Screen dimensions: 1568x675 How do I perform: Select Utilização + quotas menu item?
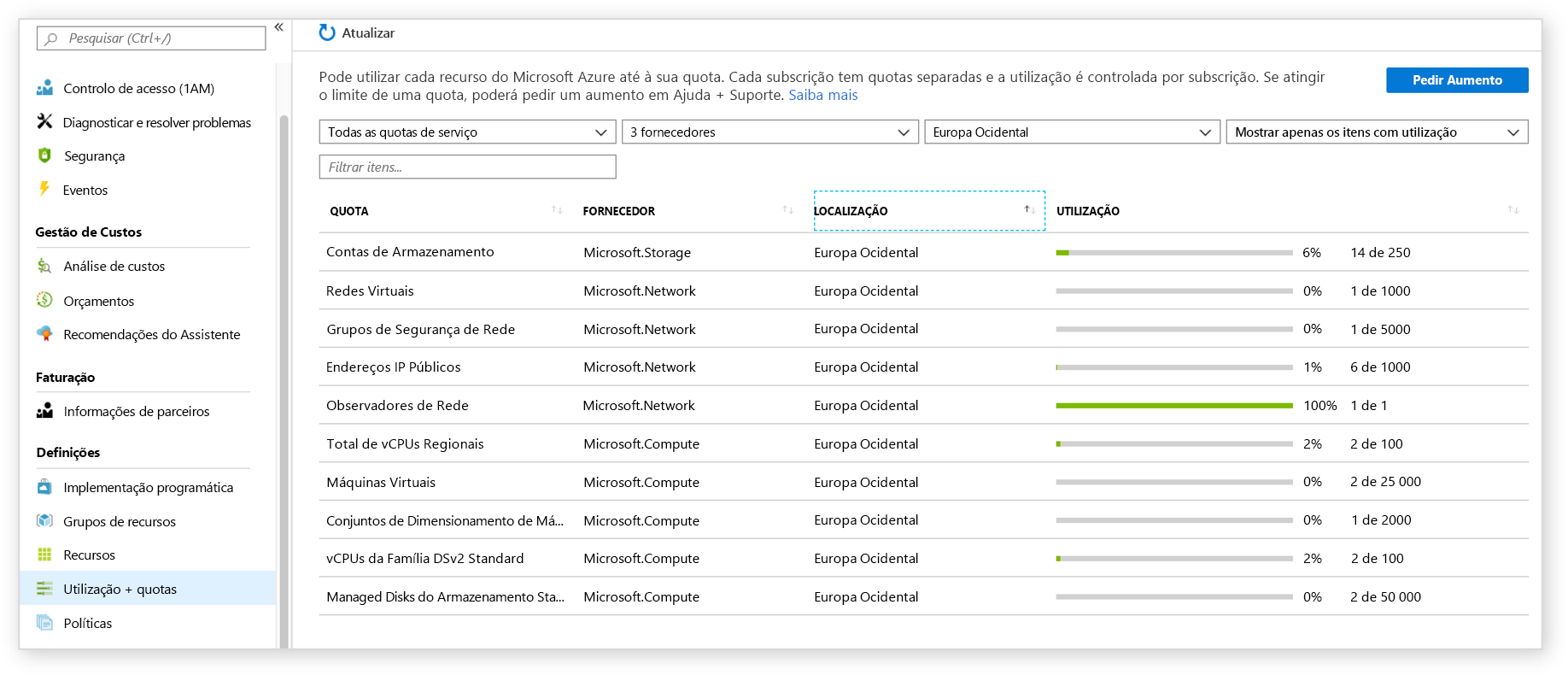point(148,589)
